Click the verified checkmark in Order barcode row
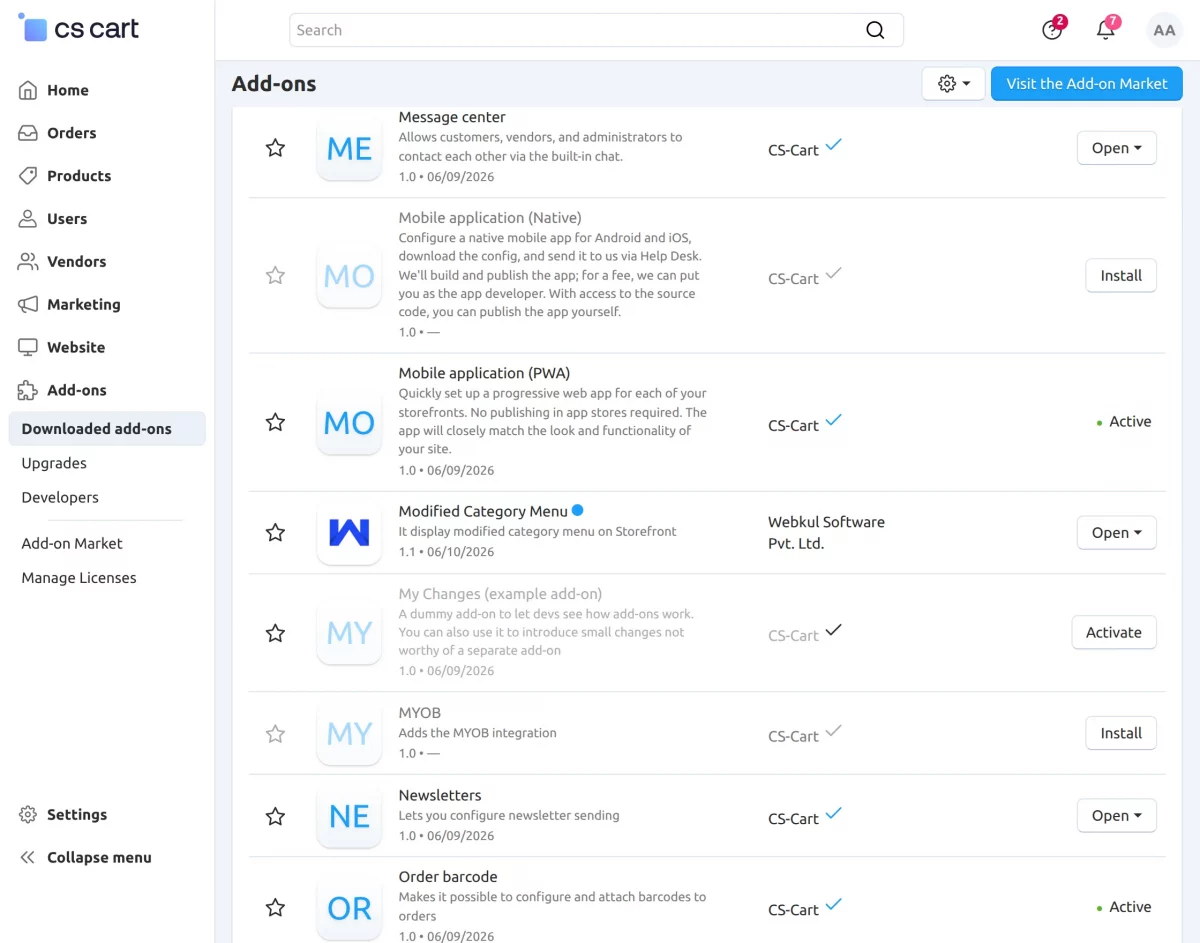Screen dimensions: 1200x943 (833, 904)
